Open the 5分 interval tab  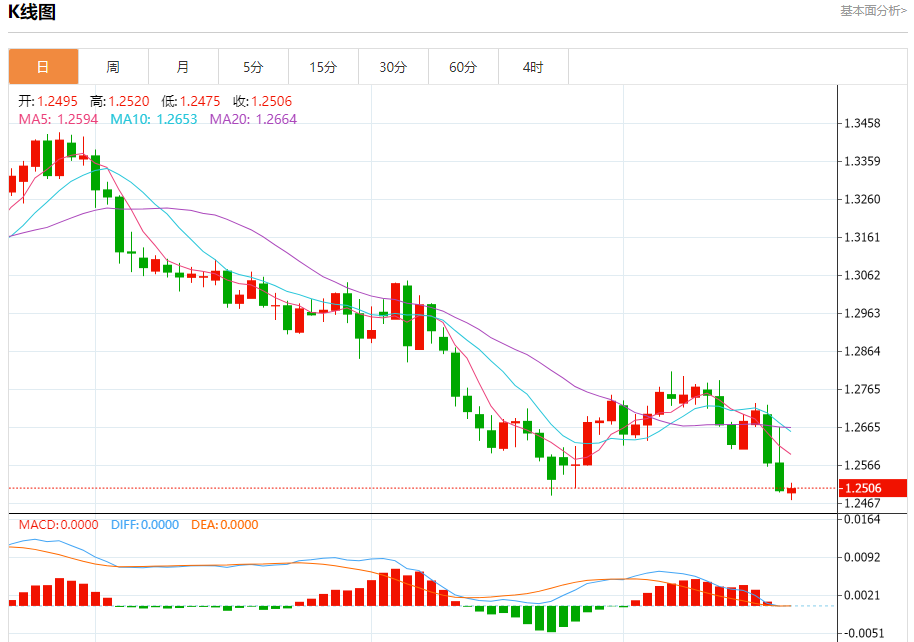(x=253, y=67)
